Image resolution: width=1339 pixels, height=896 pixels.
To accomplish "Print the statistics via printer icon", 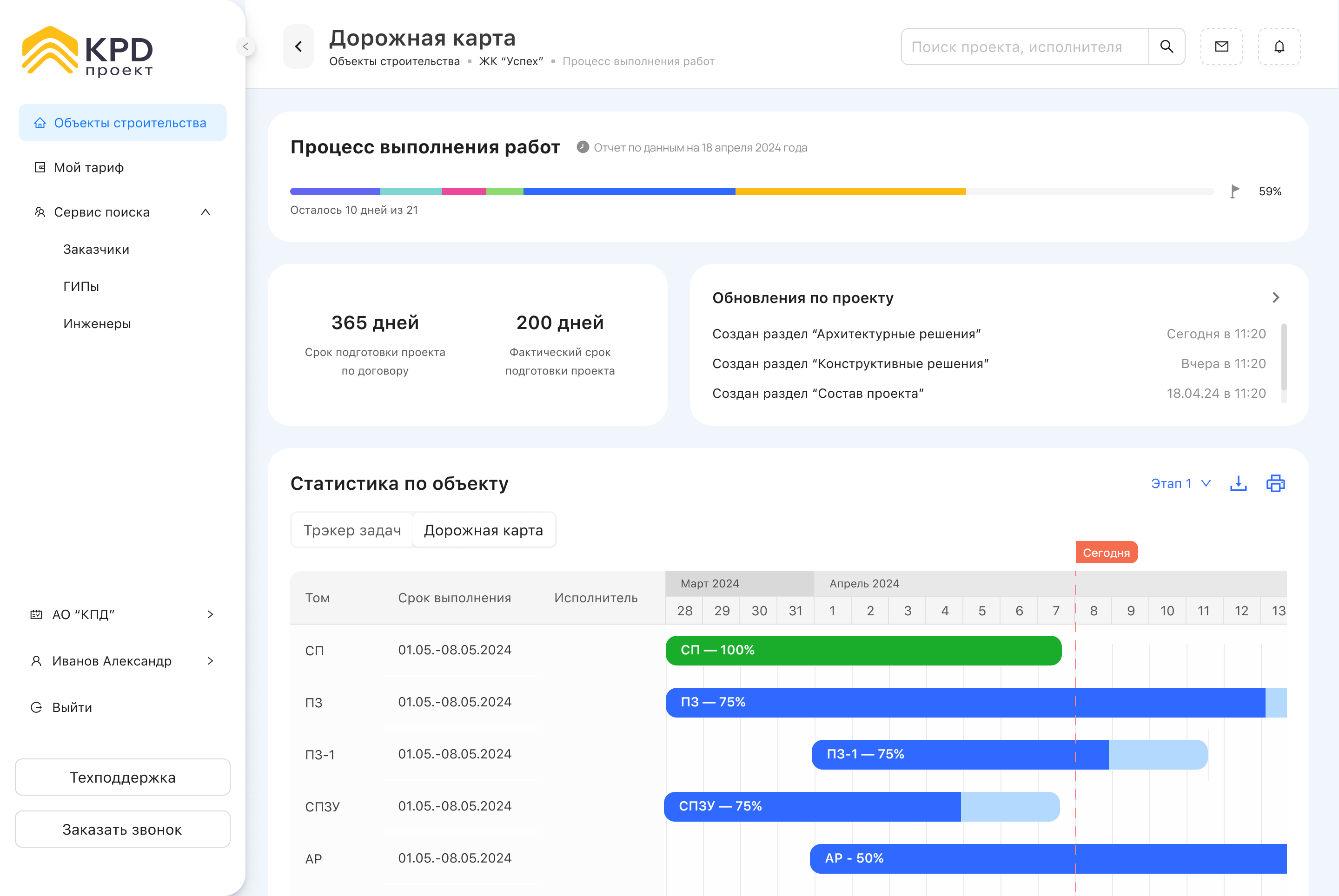I will tap(1276, 483).
